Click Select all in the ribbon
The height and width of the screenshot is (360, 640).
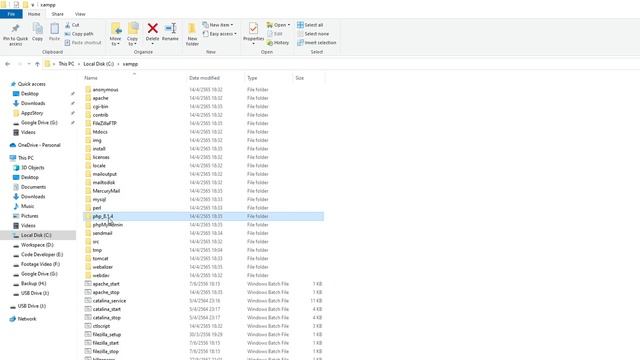[x=310, y=25]
